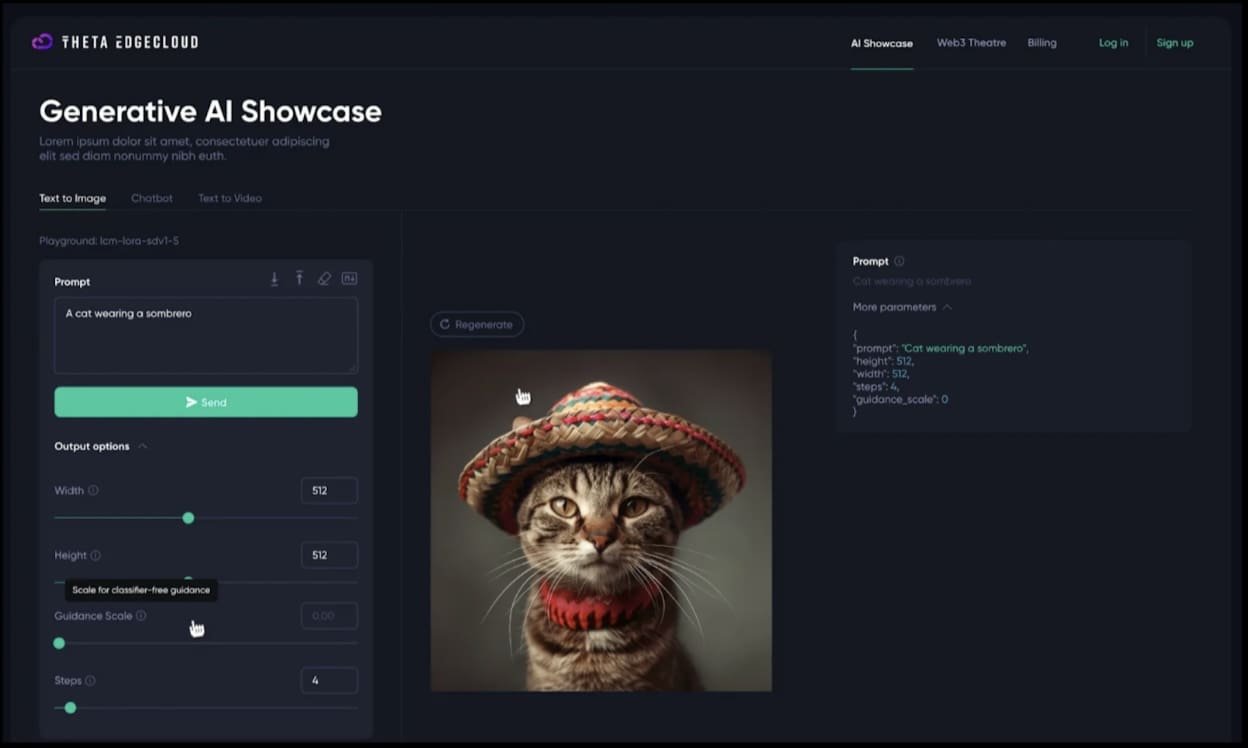Click the info icon next to Steps
The image size is (1248, 748).
(x=90, y=681)
